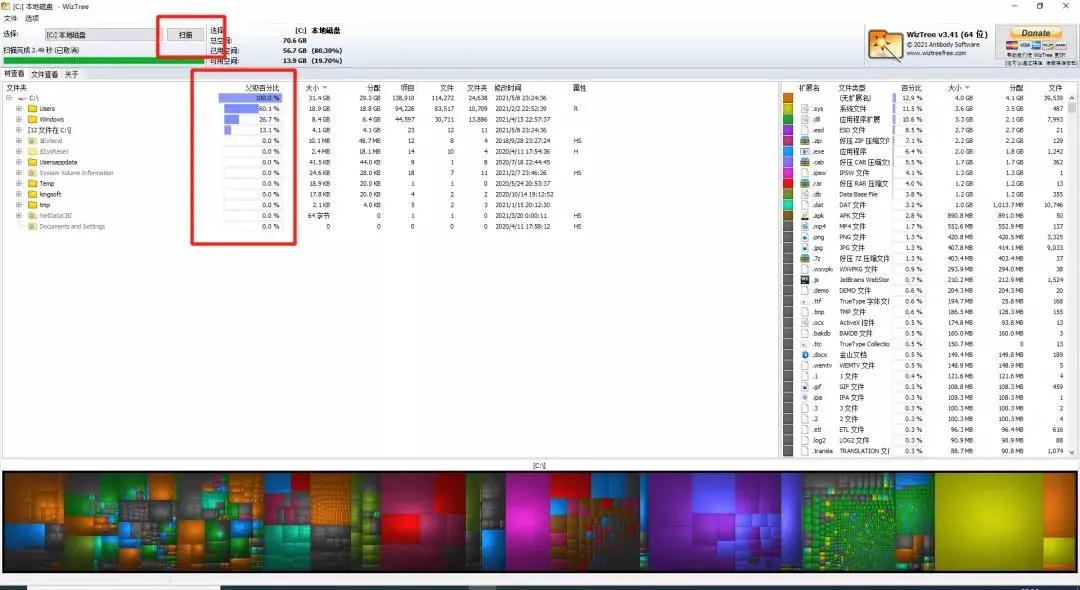Collapse the C:\ root tree node
The height and width of the screenshot is (590, 1080).
pyautogui.click(x=9, y=98)
